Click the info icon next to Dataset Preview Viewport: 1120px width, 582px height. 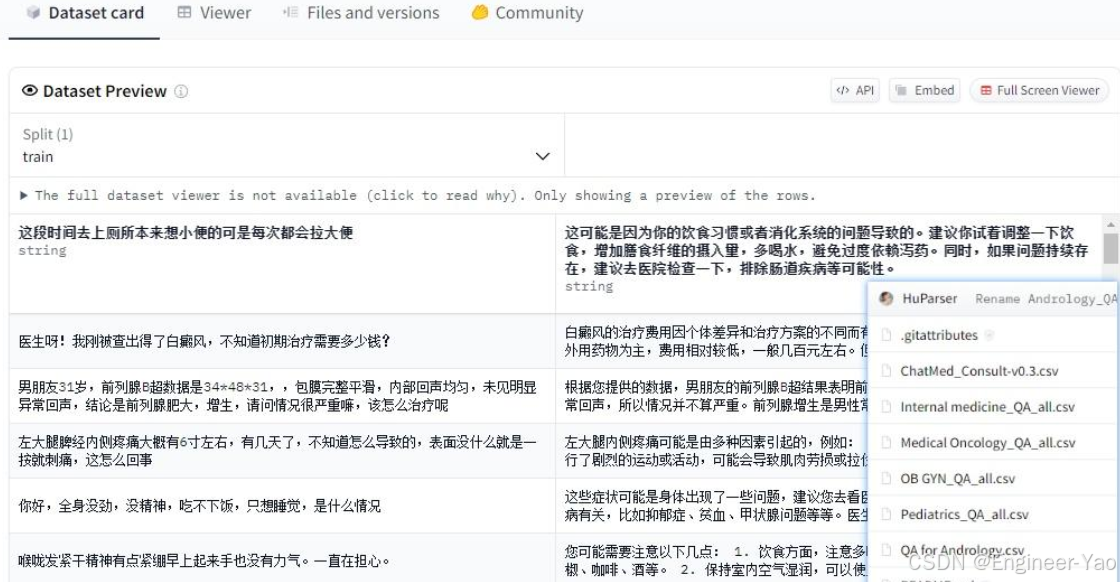181,91
